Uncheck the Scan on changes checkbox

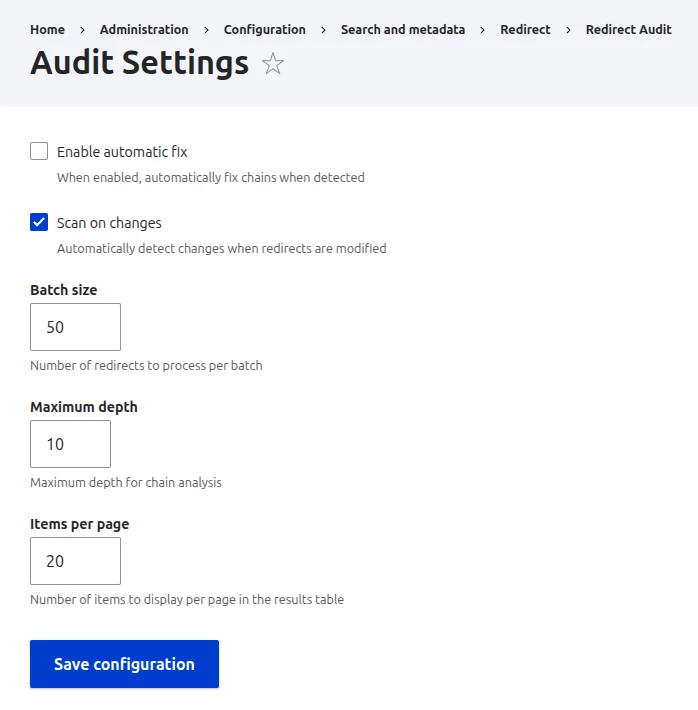coord(39,222)
